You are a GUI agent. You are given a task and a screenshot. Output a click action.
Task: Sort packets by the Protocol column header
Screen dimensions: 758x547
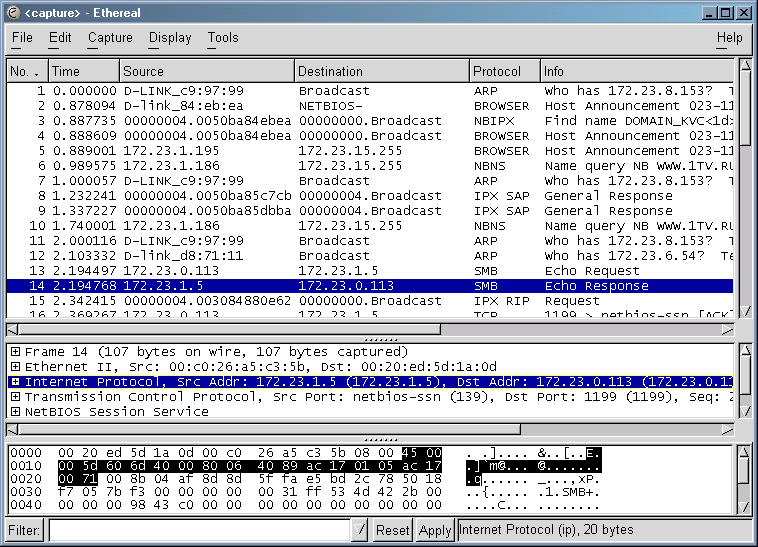tap(505, 72)
